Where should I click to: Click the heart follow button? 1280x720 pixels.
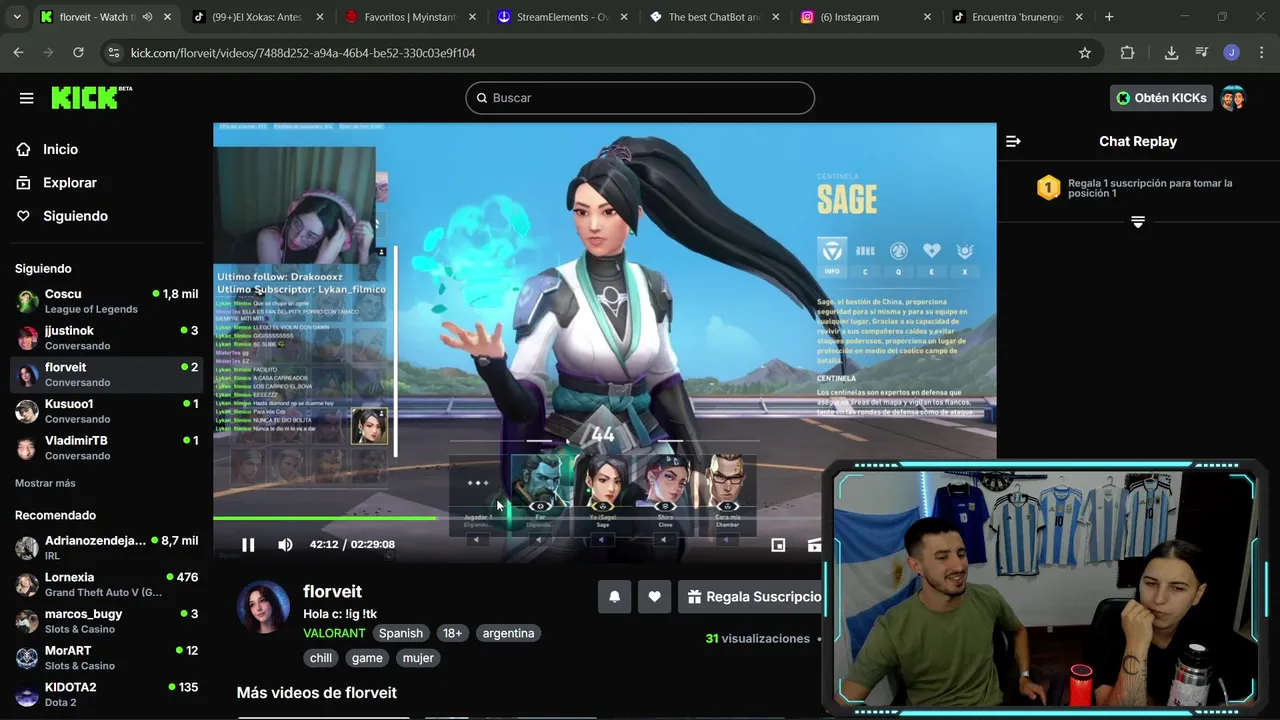tap(654, 597)
